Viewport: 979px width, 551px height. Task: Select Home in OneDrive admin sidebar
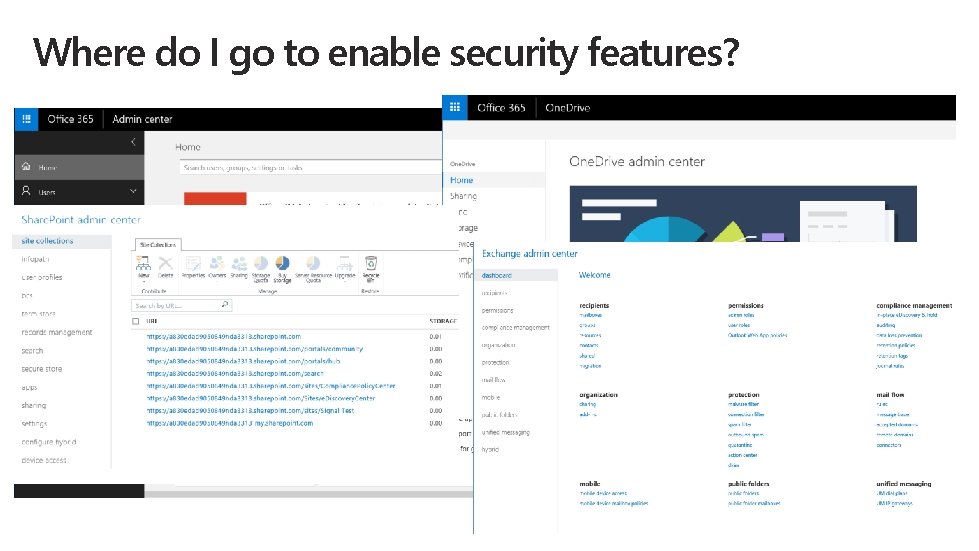(461, 180)
